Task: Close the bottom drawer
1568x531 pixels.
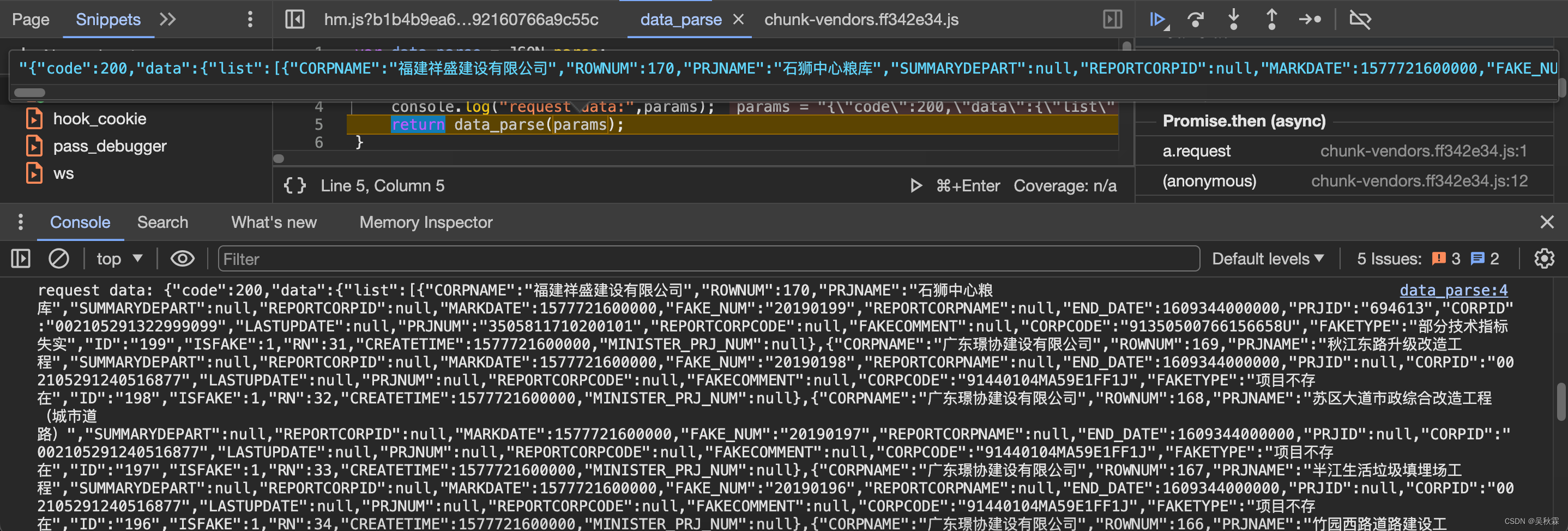Action: tap(1547, 222)
